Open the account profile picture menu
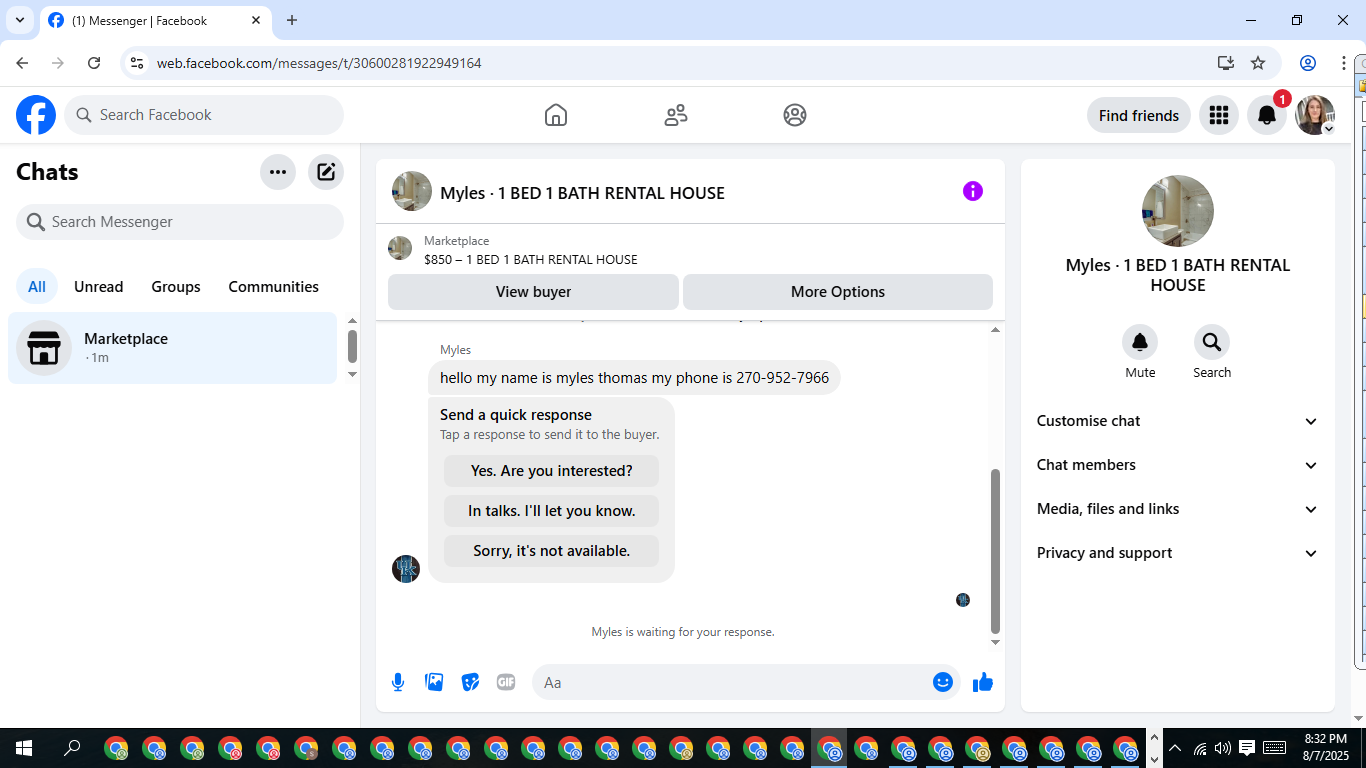 (1315, 115)
